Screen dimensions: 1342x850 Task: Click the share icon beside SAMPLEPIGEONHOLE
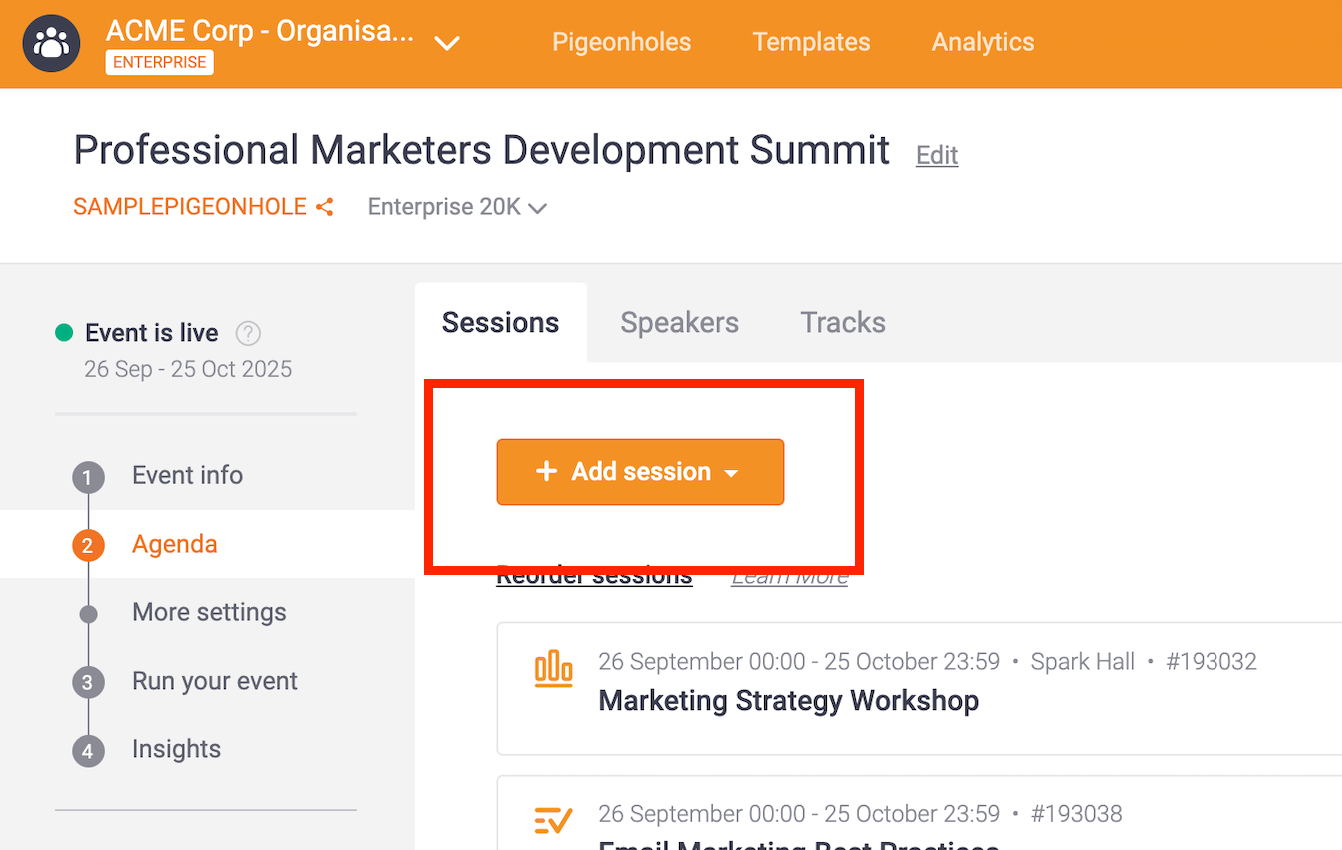324,208
